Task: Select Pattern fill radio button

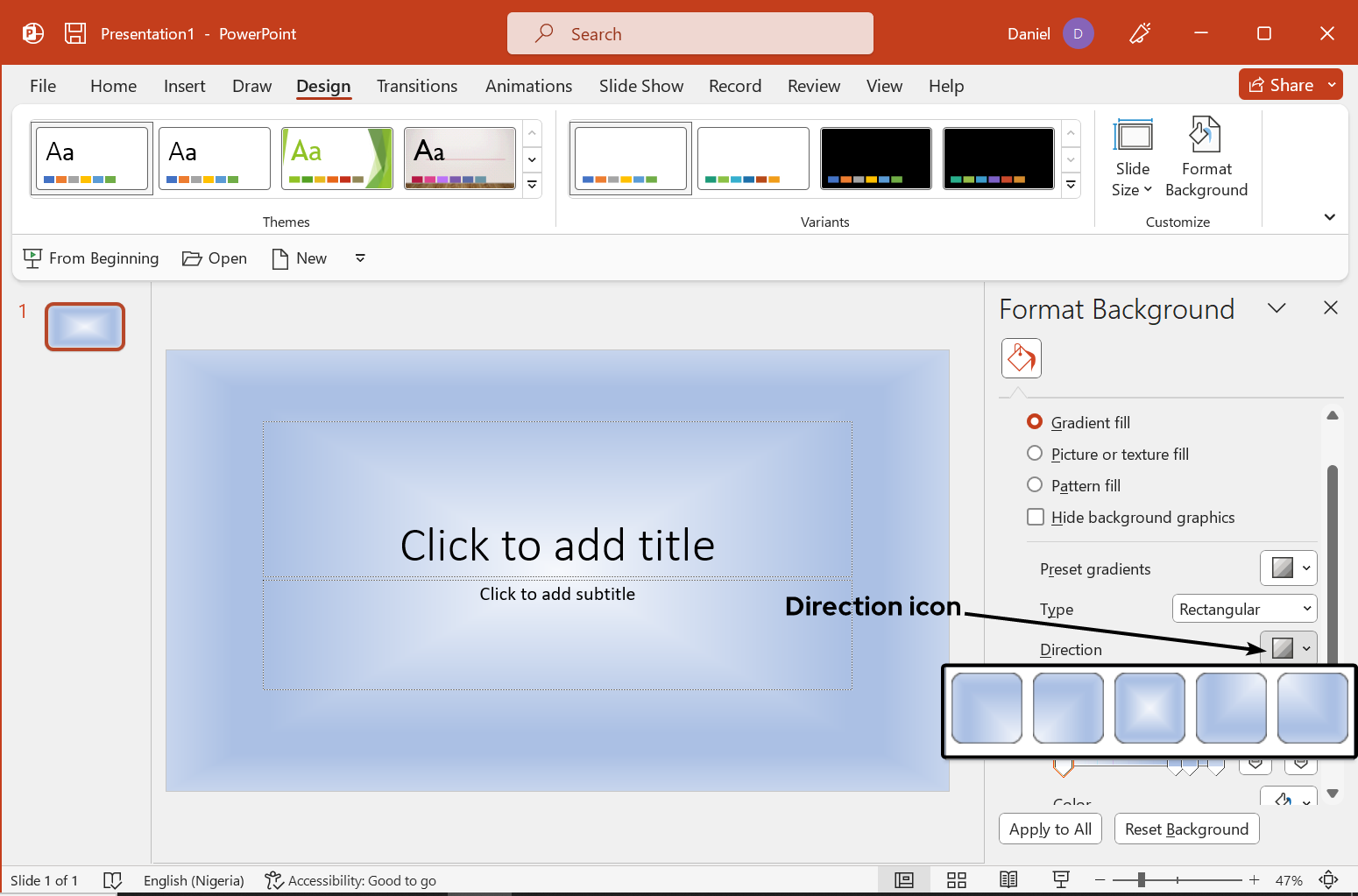Action: tap(1035, 485)
